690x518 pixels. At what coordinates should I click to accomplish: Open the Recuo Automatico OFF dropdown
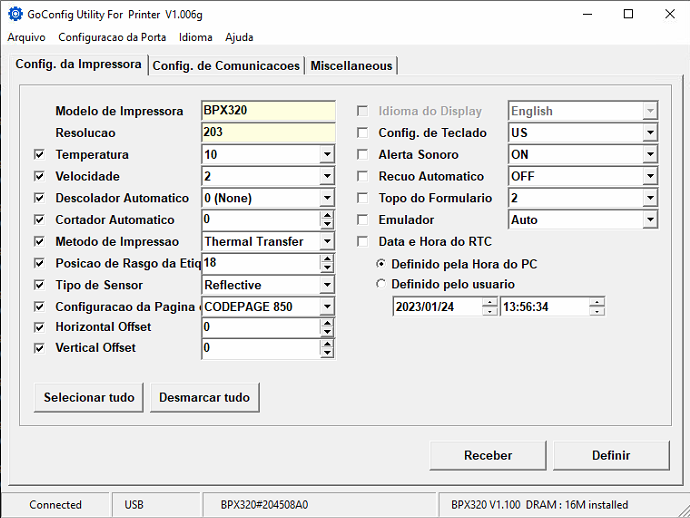(650, 176)
